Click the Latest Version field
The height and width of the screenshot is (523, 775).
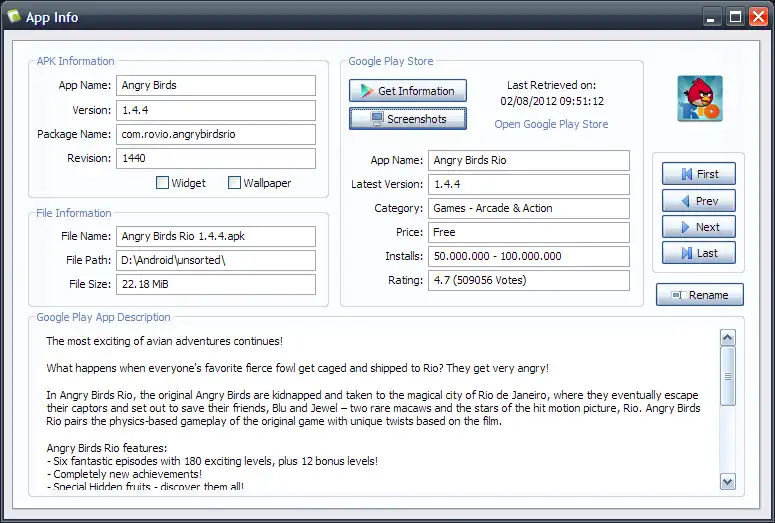click(529, 184)
